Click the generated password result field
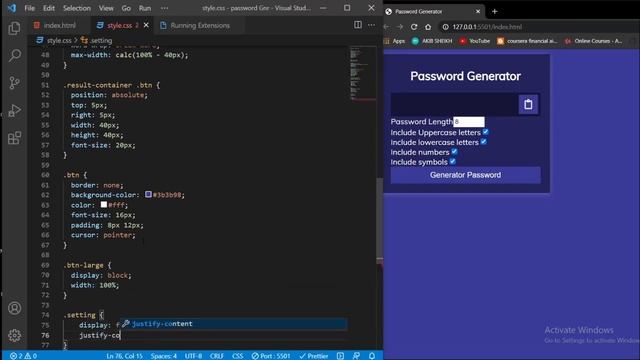Image resolution: width=640 pixels, height=360 pixels. coord(454,104)
